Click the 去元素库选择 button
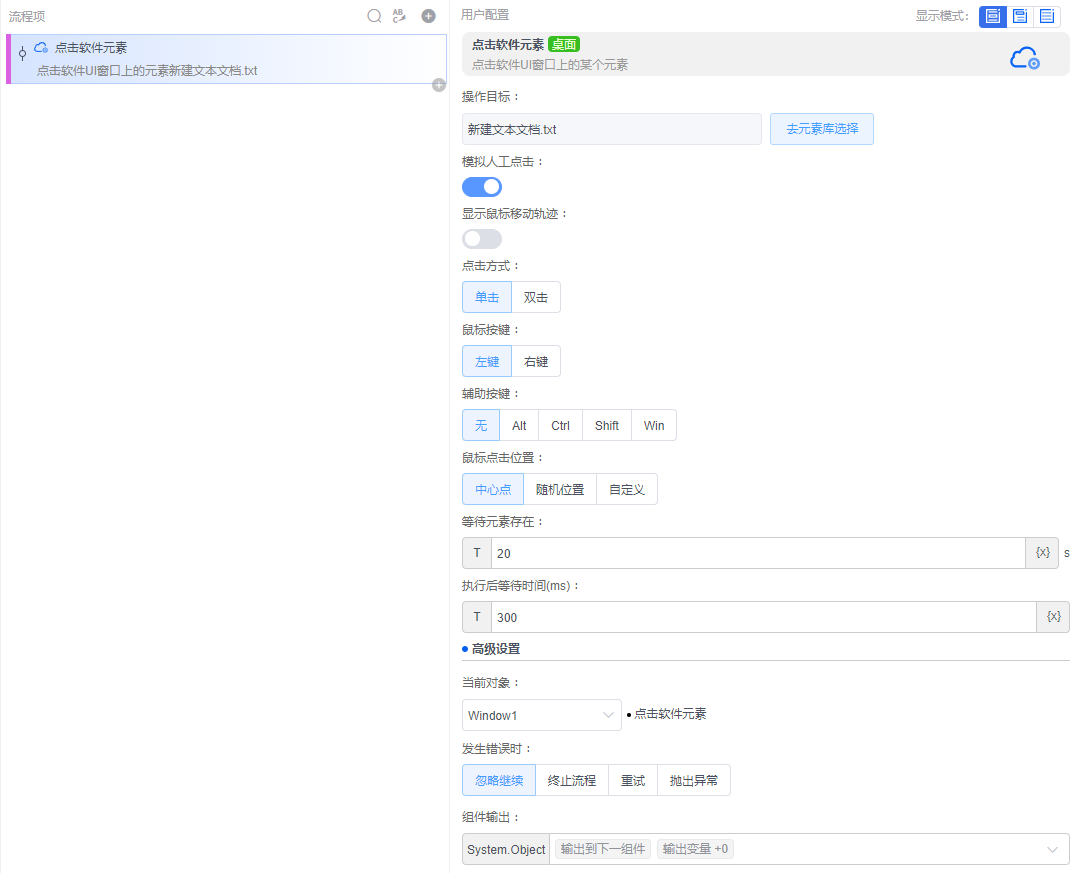The width and height of the screenshot is (1079, 873). pyautogui.click(x=821, y=129)
